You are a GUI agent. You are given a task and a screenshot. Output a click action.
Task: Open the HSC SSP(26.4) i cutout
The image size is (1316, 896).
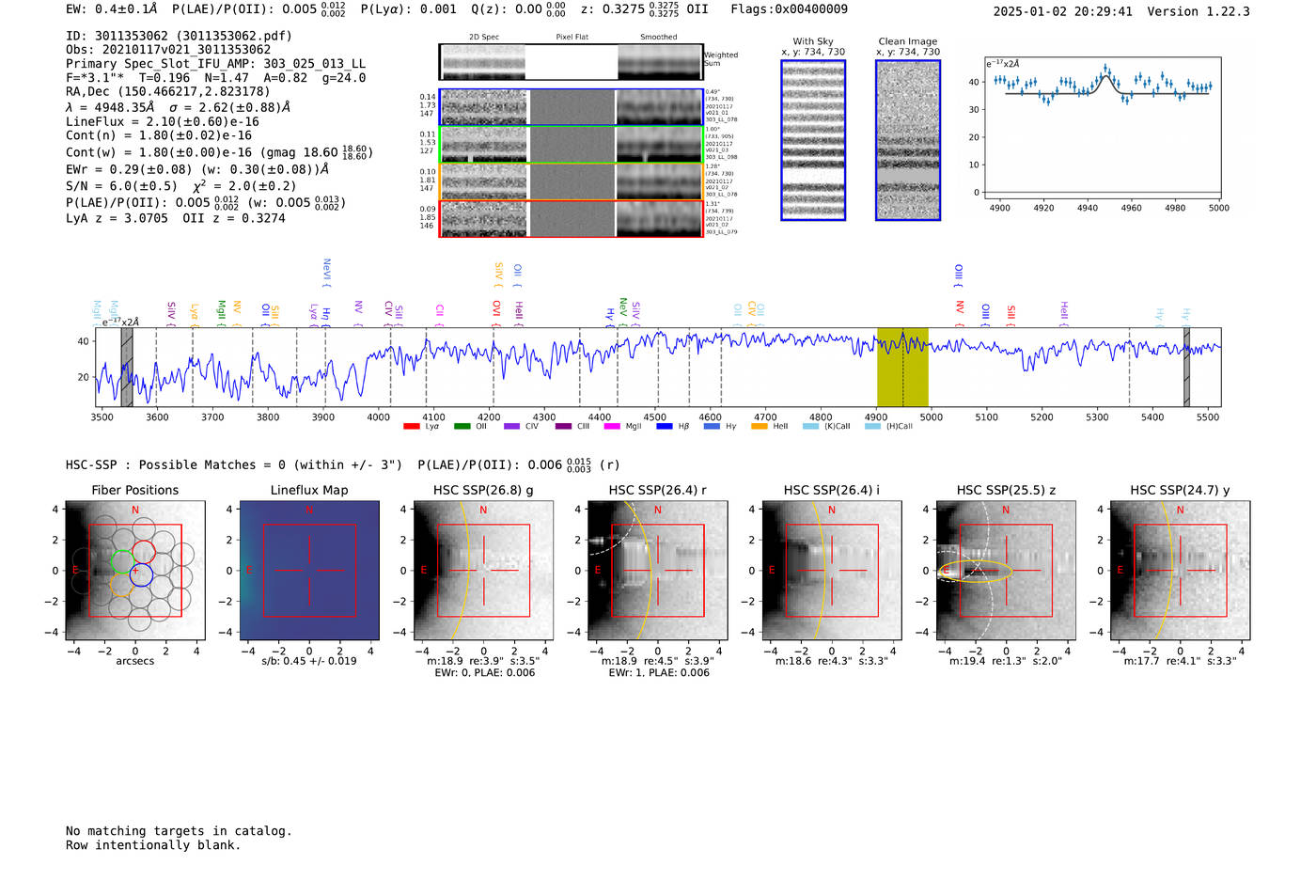(832, 571)
